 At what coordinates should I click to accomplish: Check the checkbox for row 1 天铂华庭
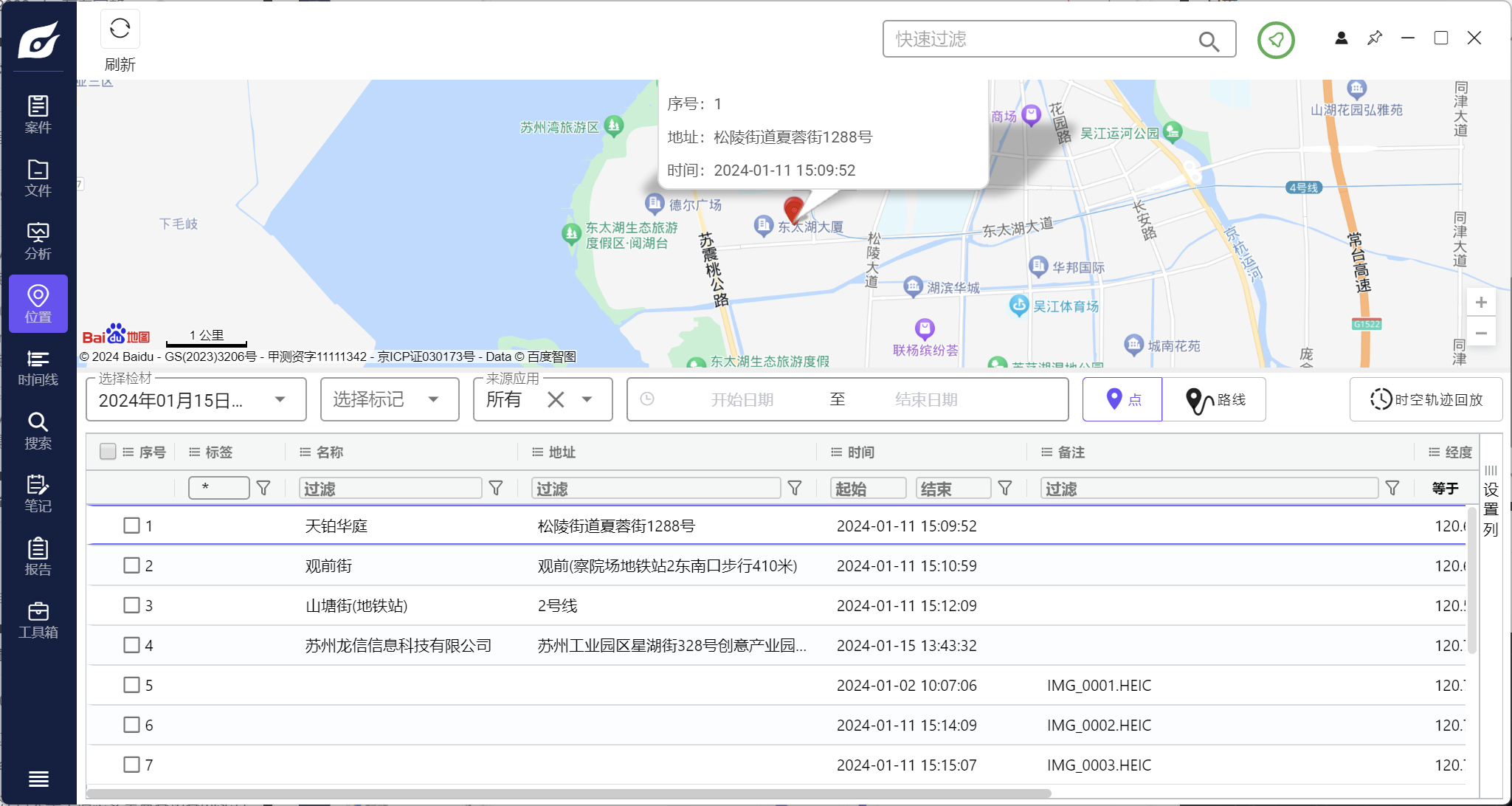(x=131, y=526)
